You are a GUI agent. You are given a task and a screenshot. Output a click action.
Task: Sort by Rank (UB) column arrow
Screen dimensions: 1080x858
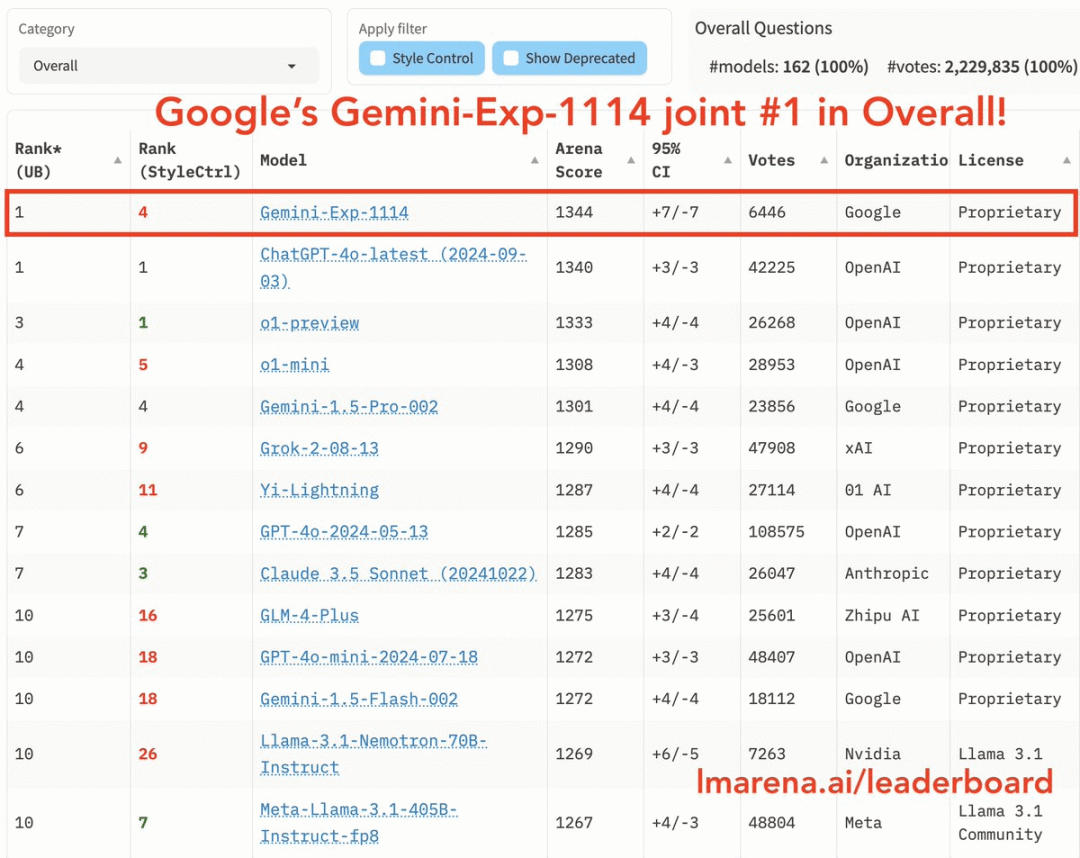tap(118, 160)
